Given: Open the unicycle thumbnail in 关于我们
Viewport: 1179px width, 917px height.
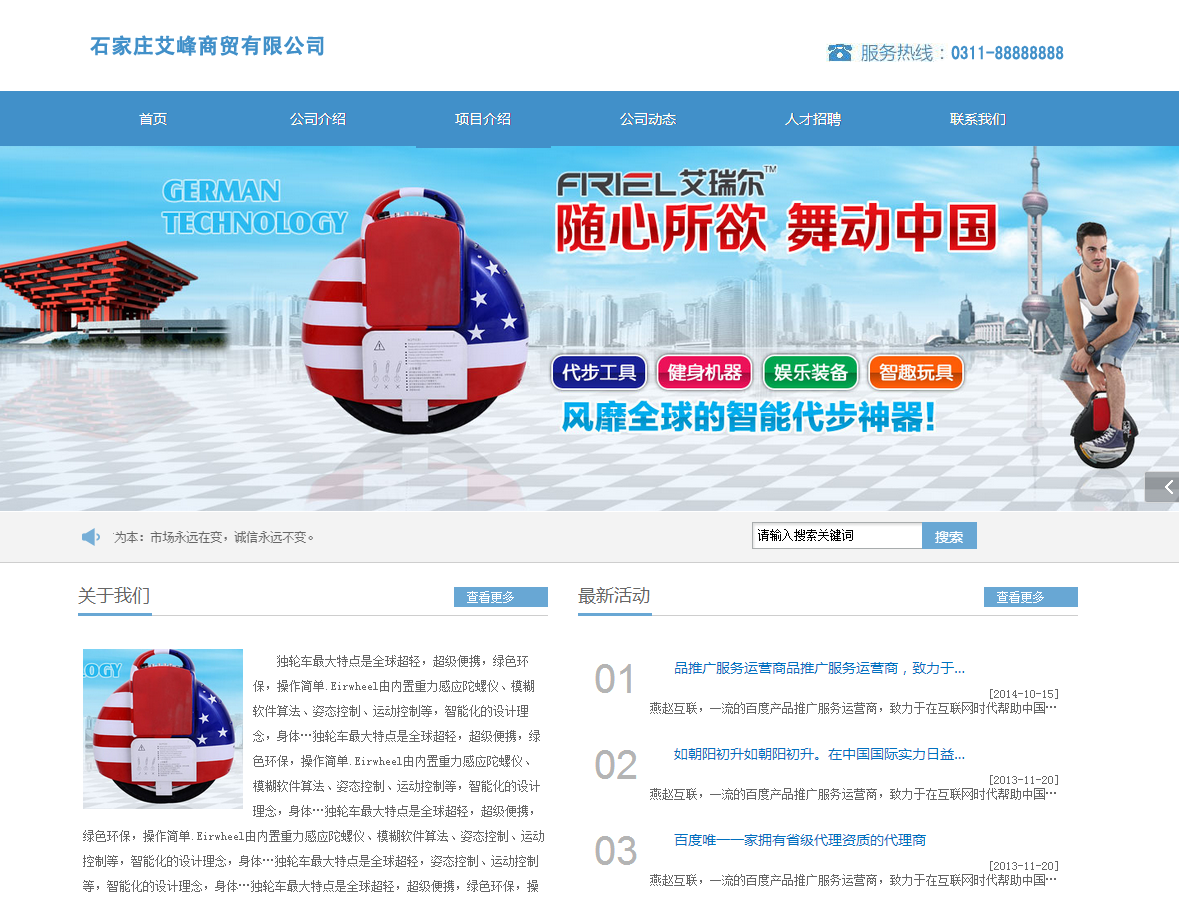Looking at the screenshot, I should tap(162, 729).
